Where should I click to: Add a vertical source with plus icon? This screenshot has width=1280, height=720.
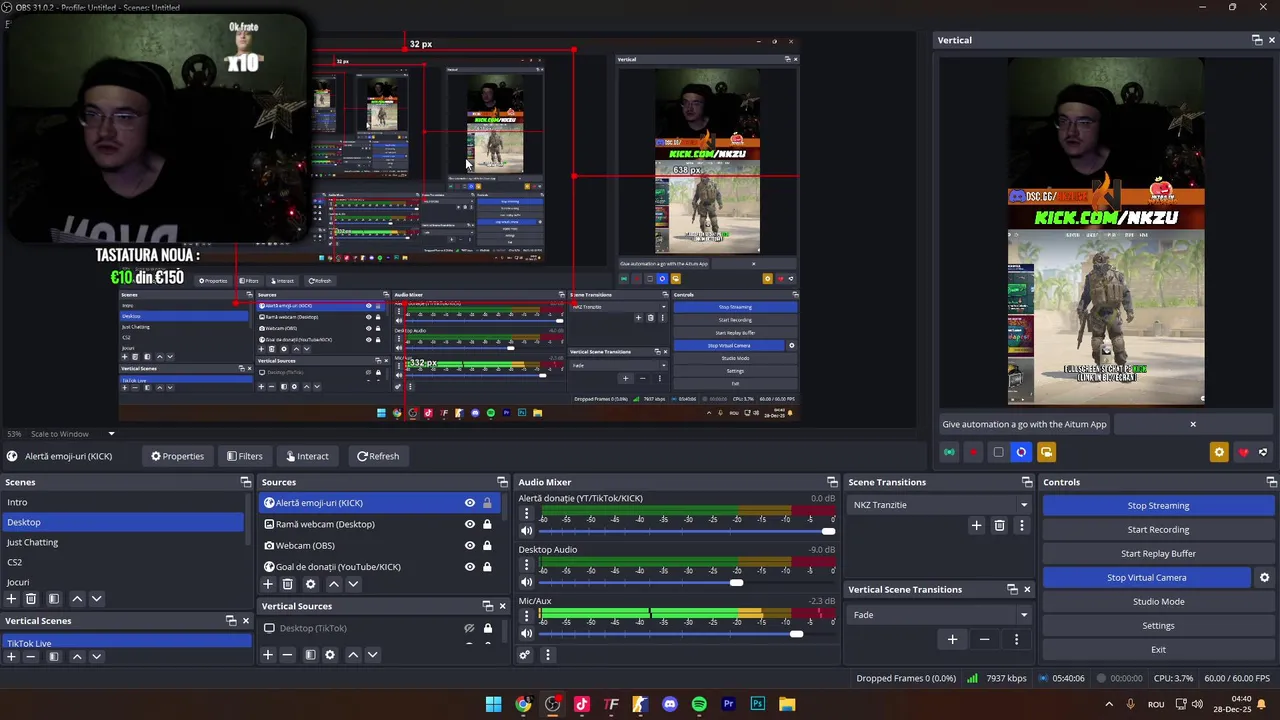[x=268, y=655]
